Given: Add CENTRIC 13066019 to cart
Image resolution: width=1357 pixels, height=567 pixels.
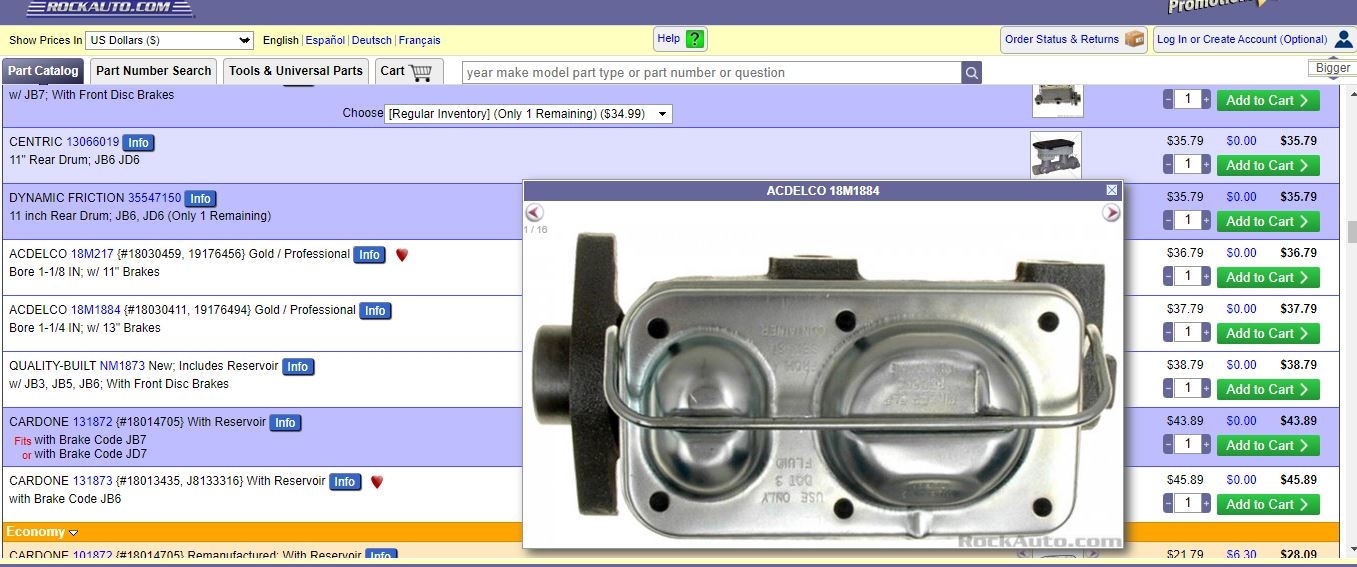Looking at the screenshot, I should click(x=1268, y=165).
